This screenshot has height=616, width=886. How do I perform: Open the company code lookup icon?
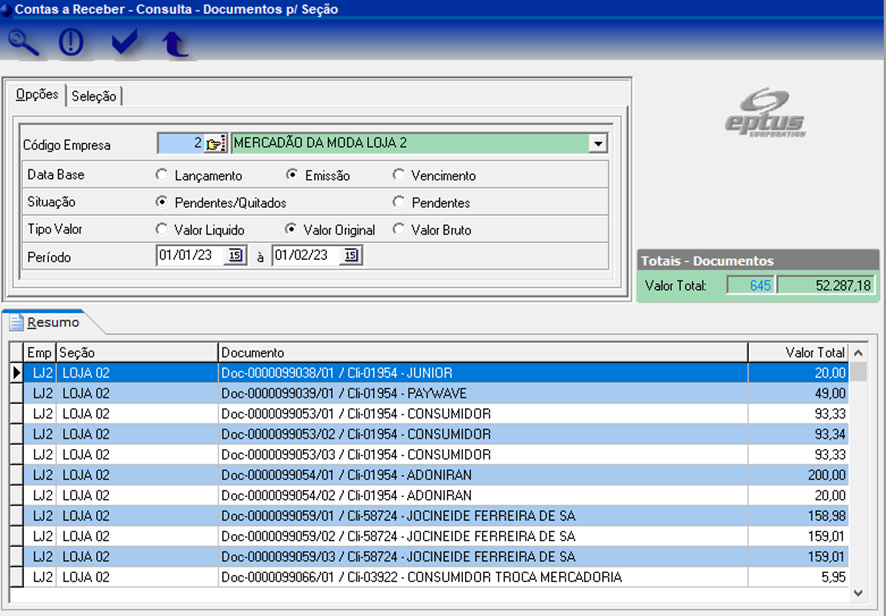click(x=215, y=144)
